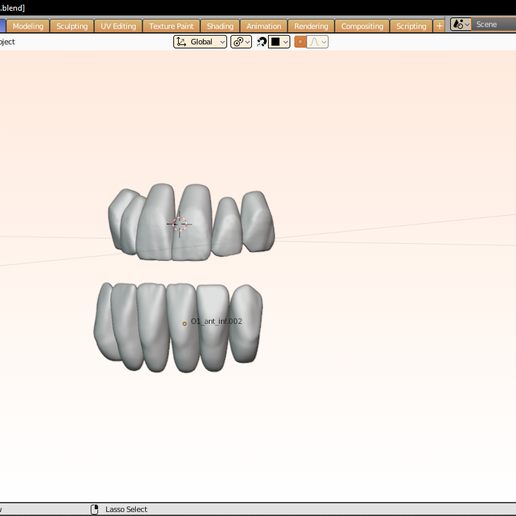Open the proportional editing falloff dropdown

tap(318, 42)
